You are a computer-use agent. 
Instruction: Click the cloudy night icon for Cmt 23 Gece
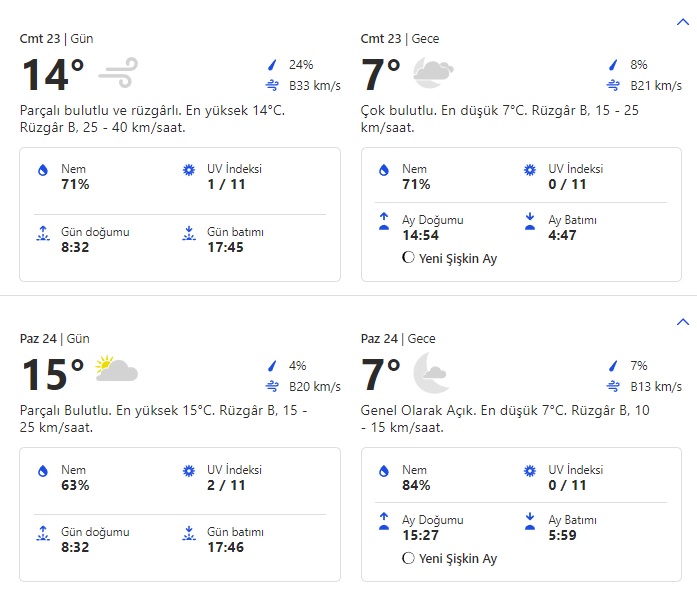click(x=433, y=72)
